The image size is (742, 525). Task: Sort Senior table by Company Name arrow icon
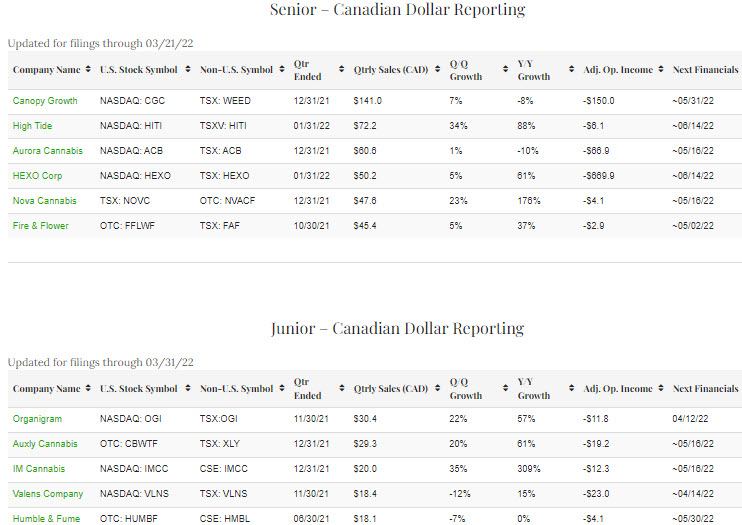point(88,70)
